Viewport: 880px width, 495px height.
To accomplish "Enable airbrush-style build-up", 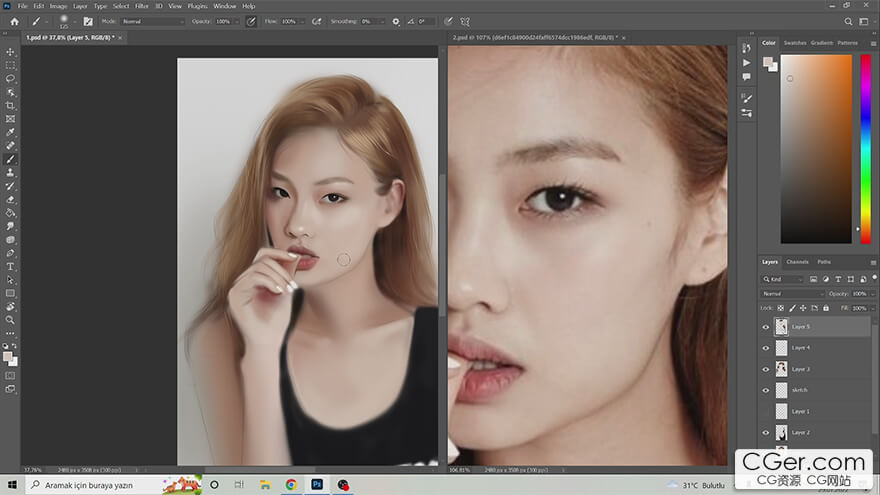I will [x=317, y=21].
